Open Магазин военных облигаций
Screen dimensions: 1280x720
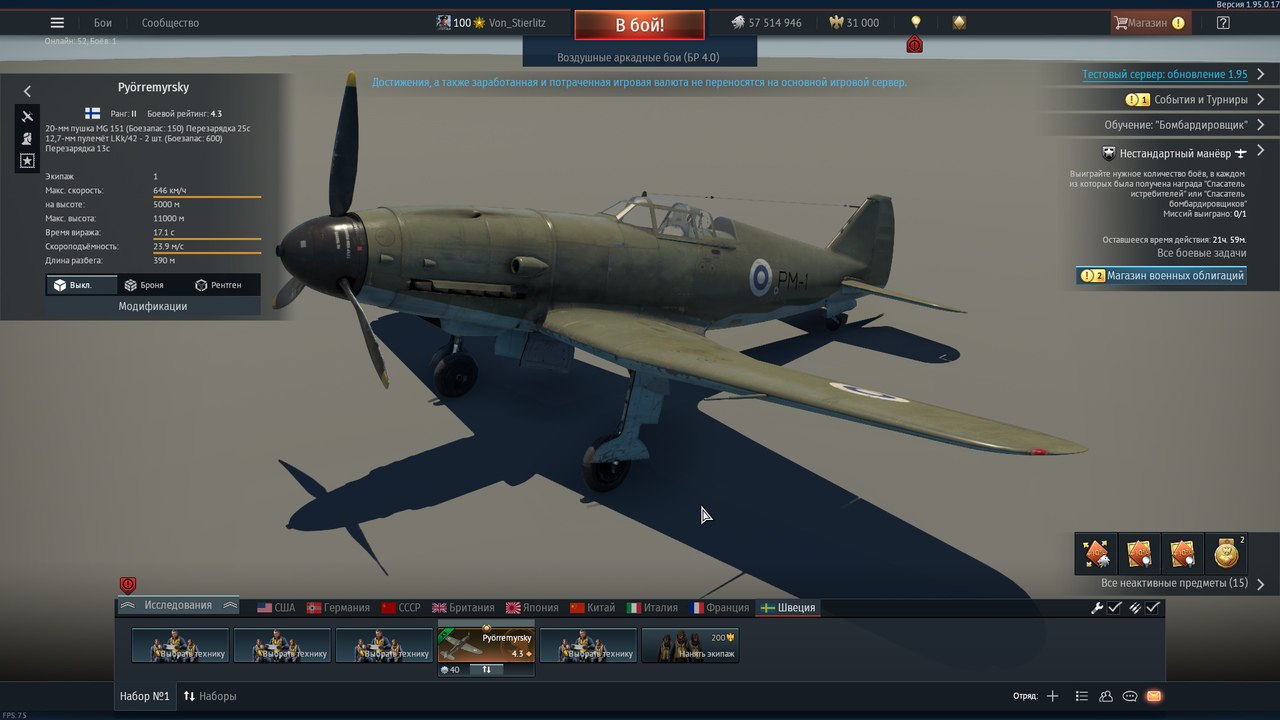1161,276
